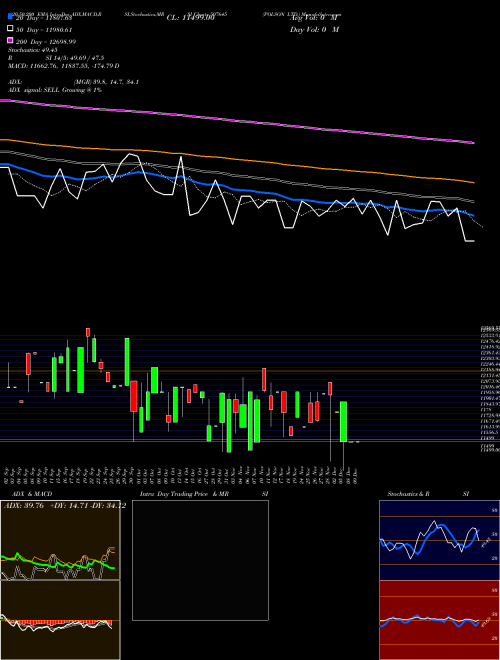Click the last large green candlestick
The image size is (500, 660).
click(343, 421)
